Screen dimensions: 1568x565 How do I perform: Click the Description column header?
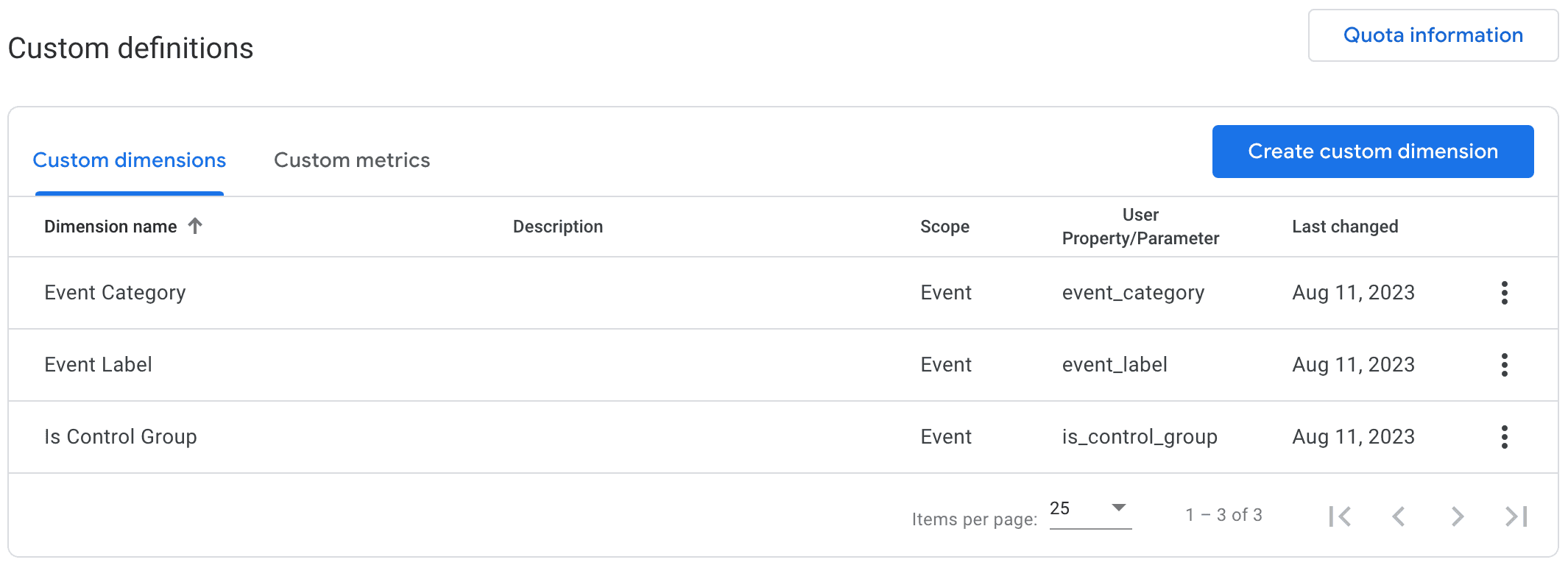tap(558, 227)
